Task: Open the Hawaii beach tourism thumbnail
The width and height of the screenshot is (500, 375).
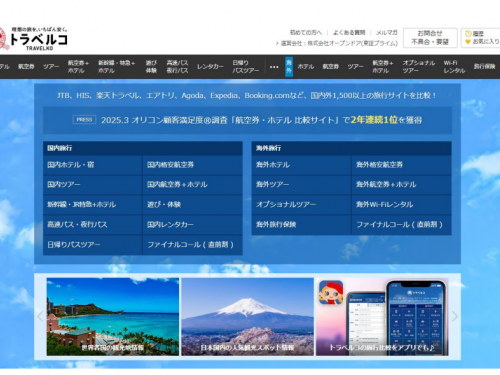Action: tap(113, 317)
